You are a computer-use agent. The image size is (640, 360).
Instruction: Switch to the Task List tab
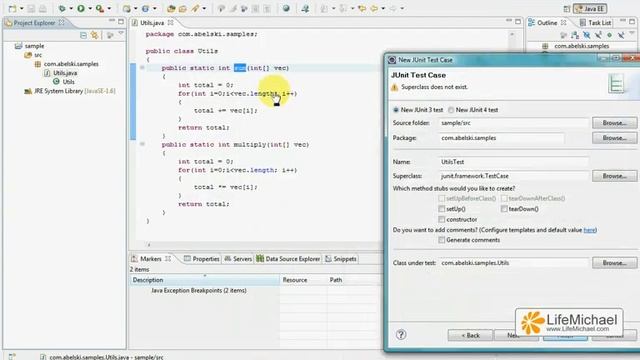click(595, 23)
